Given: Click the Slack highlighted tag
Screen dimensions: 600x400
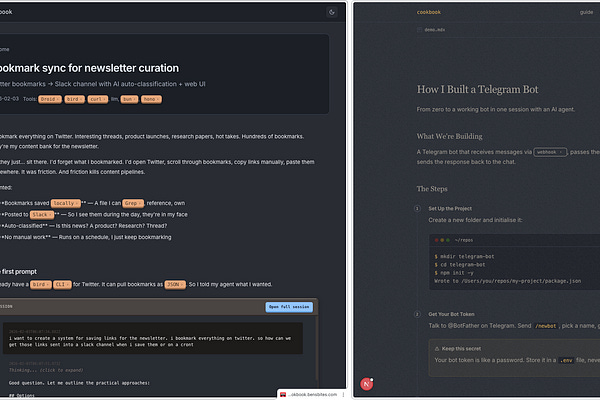Looking at the screenshot, I should pyautogui.click(x=42, y=215).
